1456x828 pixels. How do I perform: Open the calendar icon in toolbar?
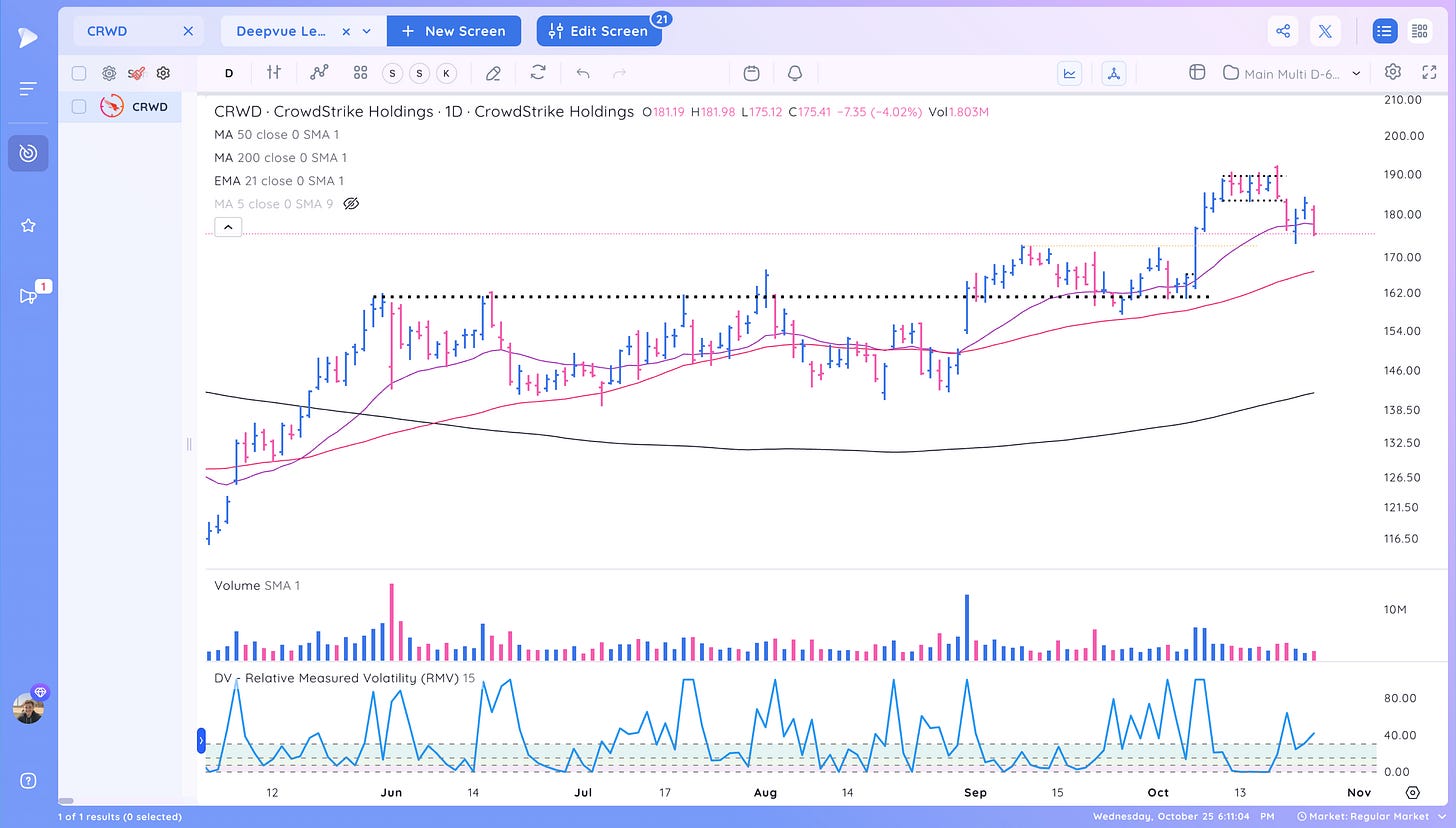click(x=752, y=73)
